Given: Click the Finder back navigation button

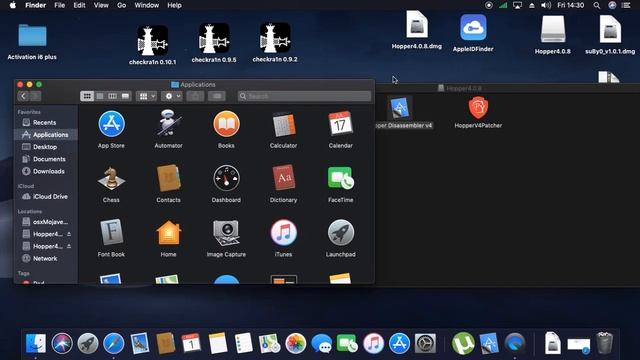Looking at the screenshot, I should click(23, 96).
